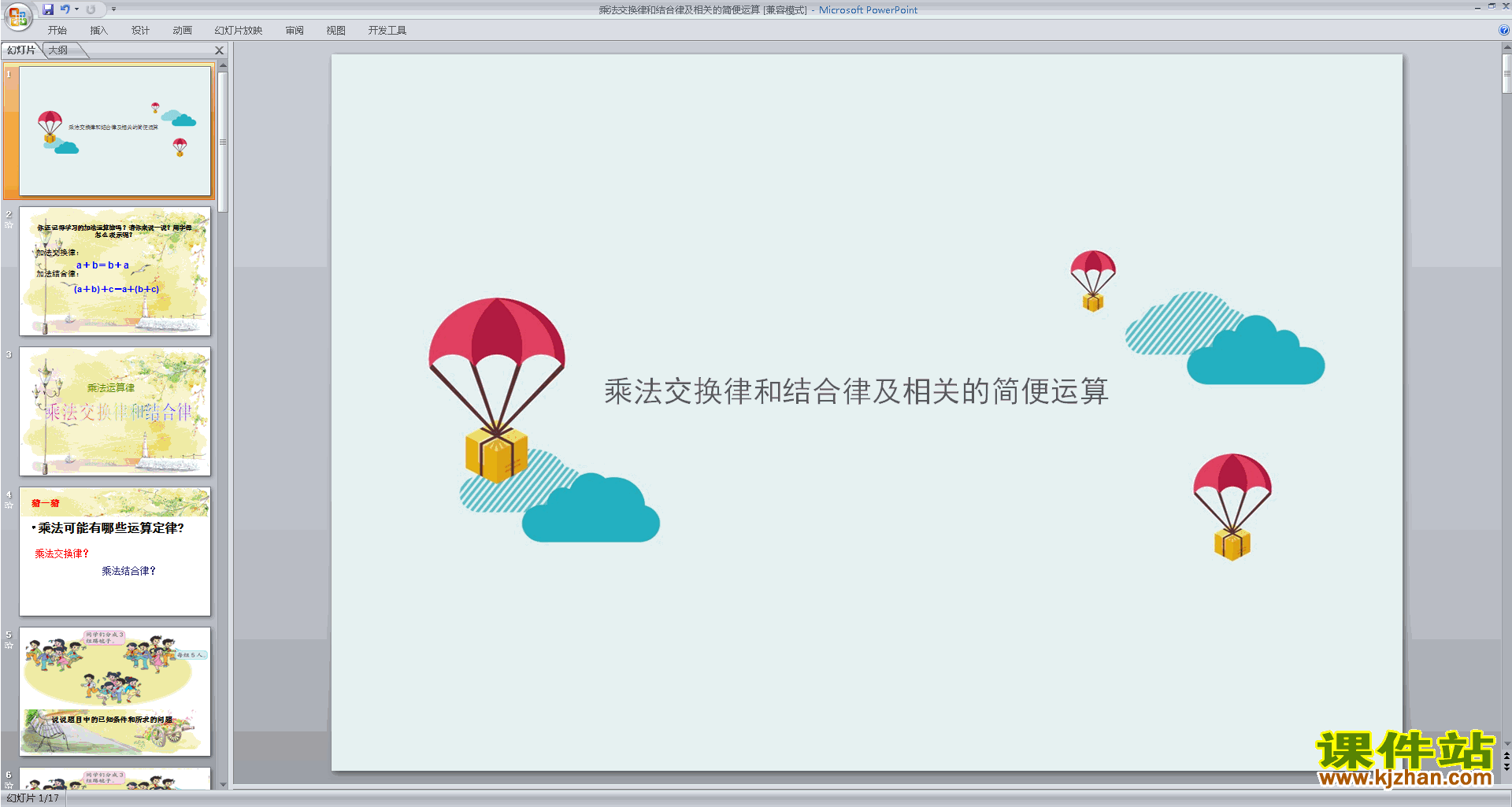Open the 插入 ribbon tab
The width and height of the screenshot is (1512, 807).
[99, 31]
